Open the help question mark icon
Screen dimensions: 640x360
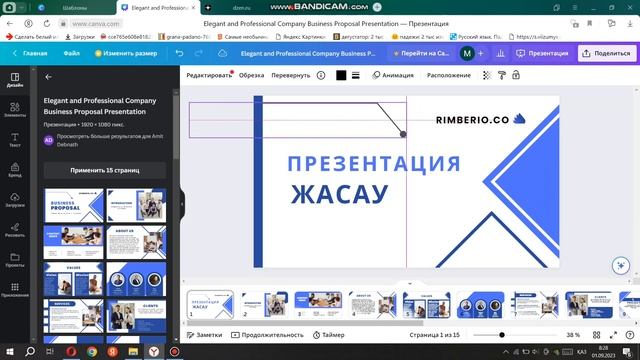(630, 335)
